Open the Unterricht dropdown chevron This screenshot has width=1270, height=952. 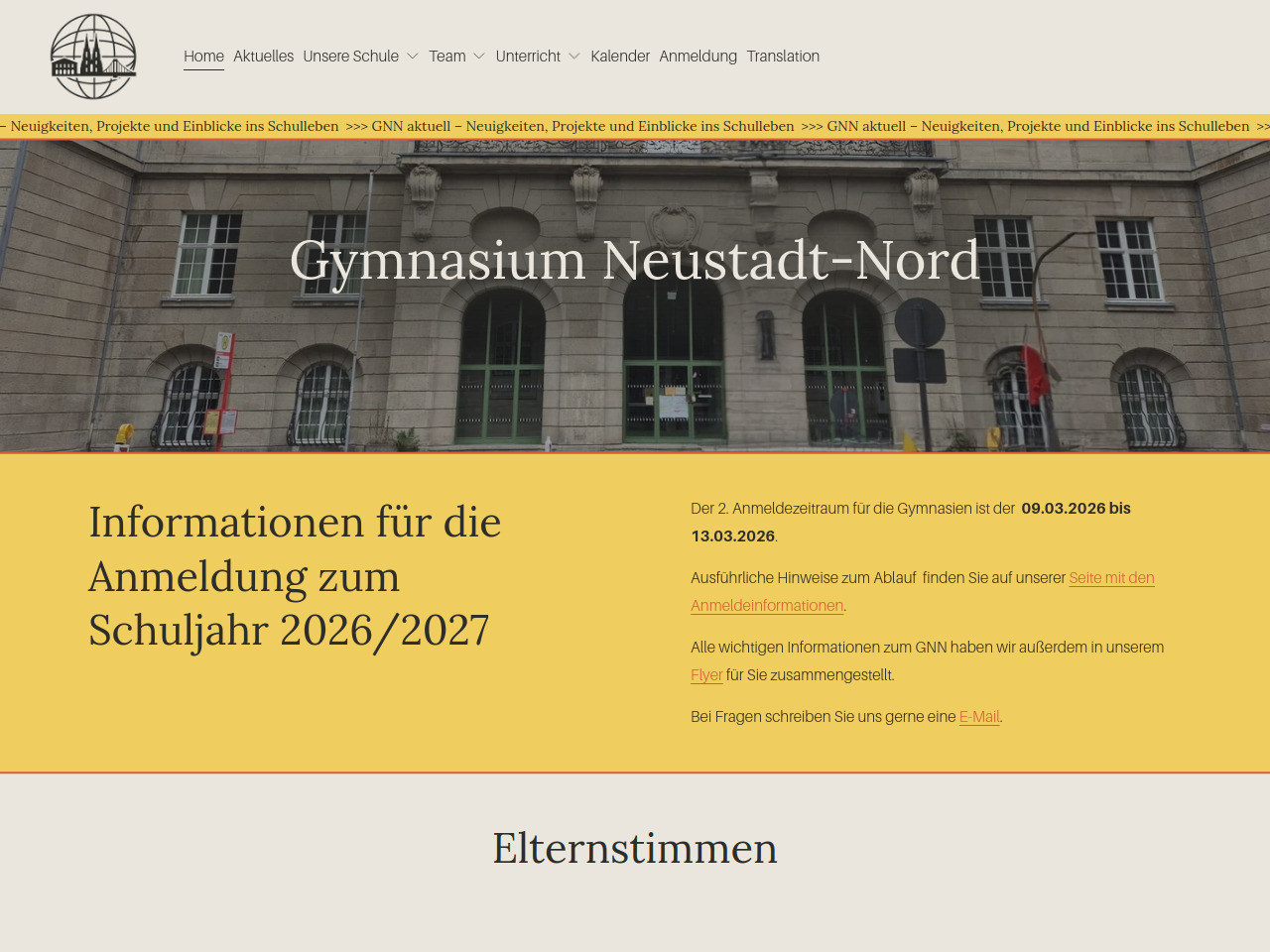[x=574, y=57]
